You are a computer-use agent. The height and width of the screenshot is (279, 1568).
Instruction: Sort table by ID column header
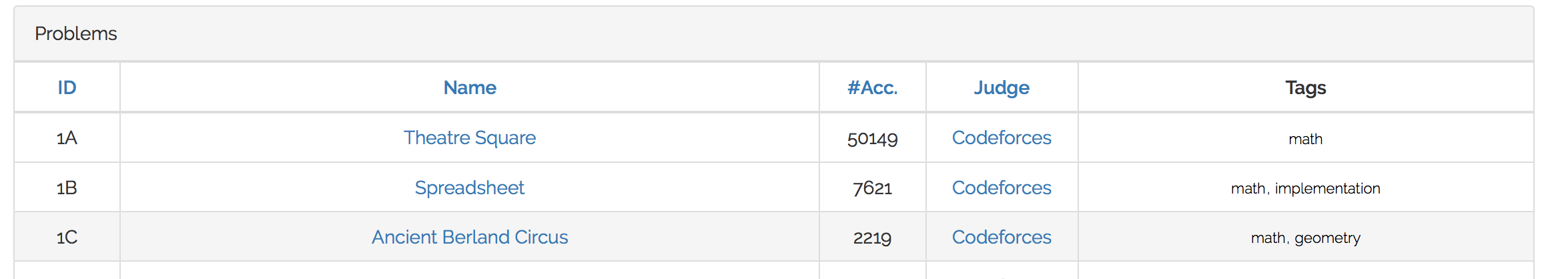point(67,87)
